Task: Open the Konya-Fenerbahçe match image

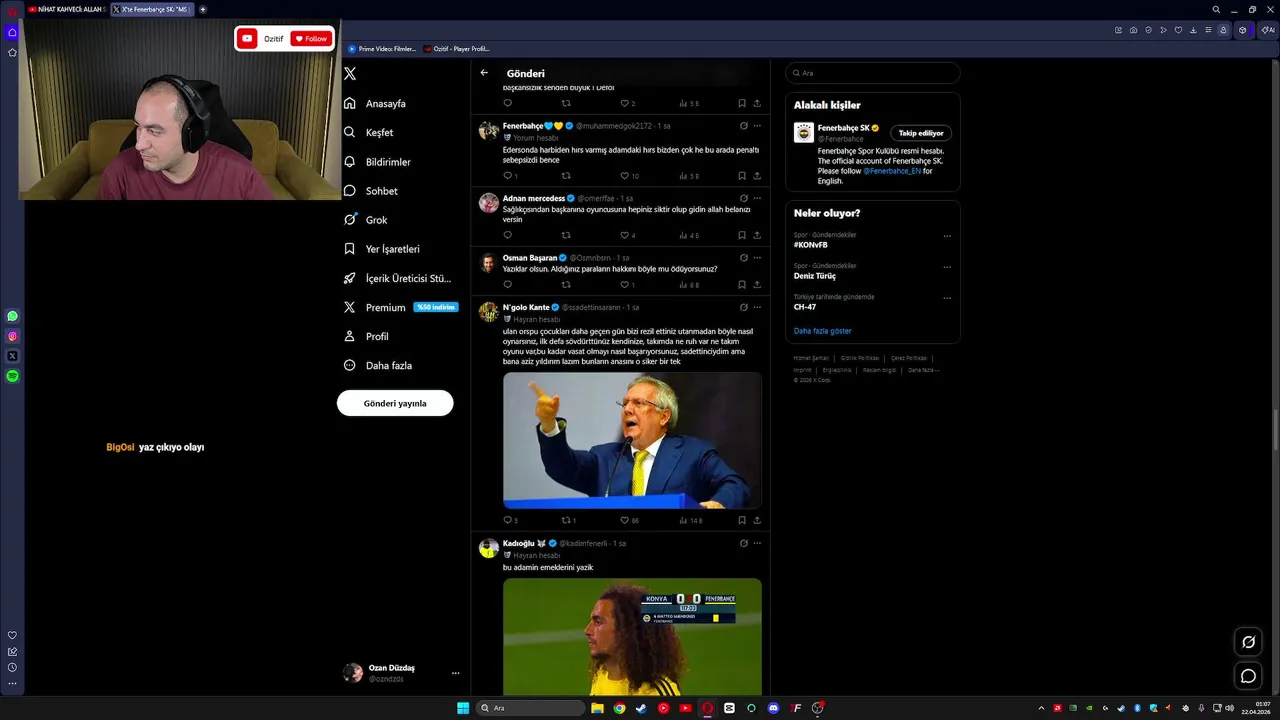Action: 632,637
